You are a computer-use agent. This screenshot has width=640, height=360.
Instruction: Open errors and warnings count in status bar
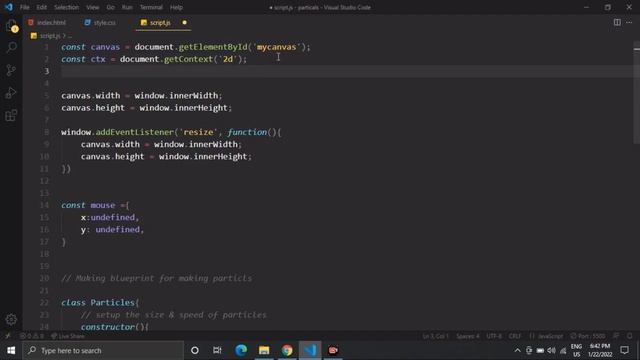pos(32,336)
